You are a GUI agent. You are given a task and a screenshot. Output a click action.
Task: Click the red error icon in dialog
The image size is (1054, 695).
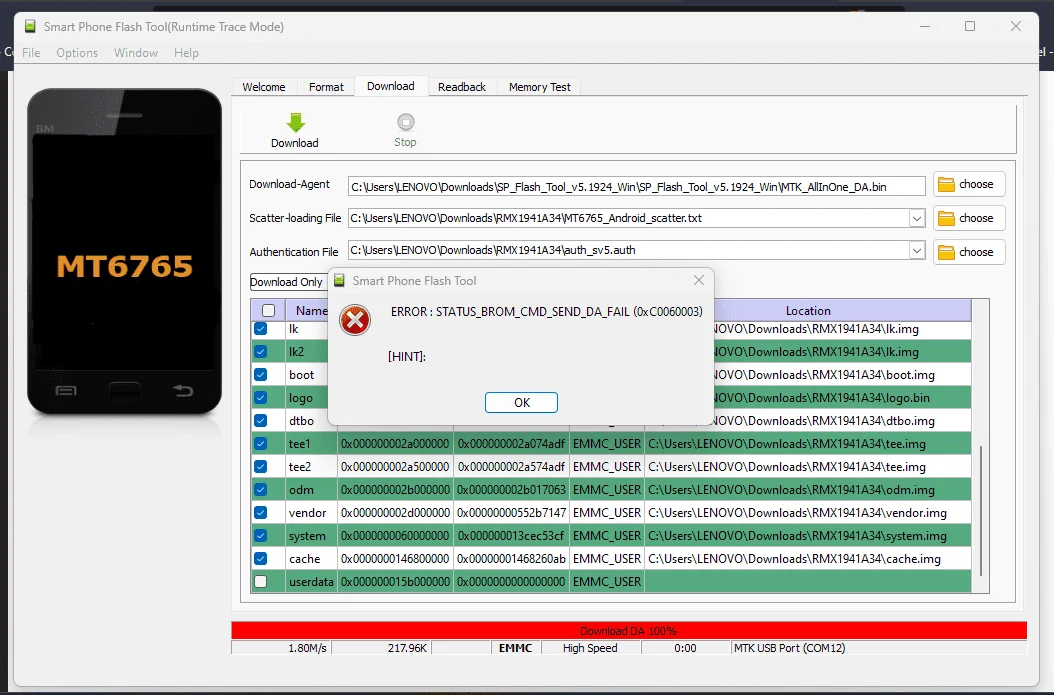click(x=355, y=321)
